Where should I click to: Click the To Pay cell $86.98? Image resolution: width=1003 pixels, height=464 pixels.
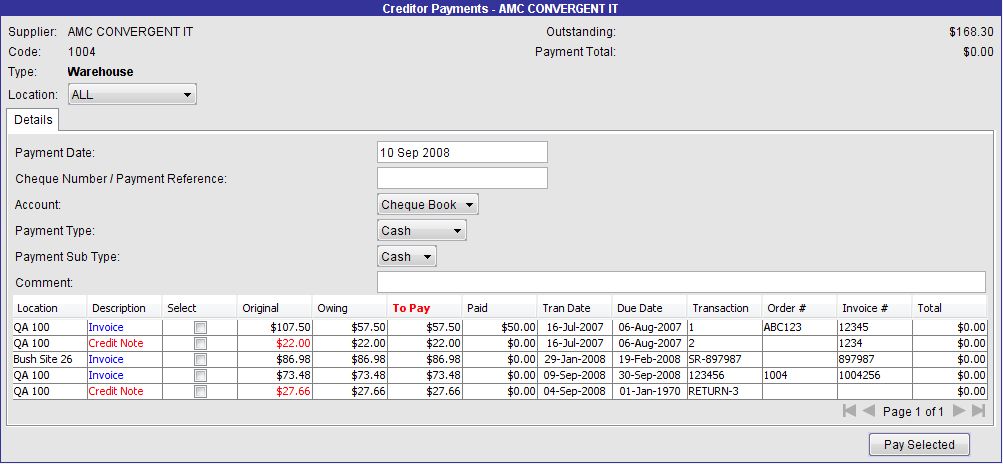tap(425, 359)
